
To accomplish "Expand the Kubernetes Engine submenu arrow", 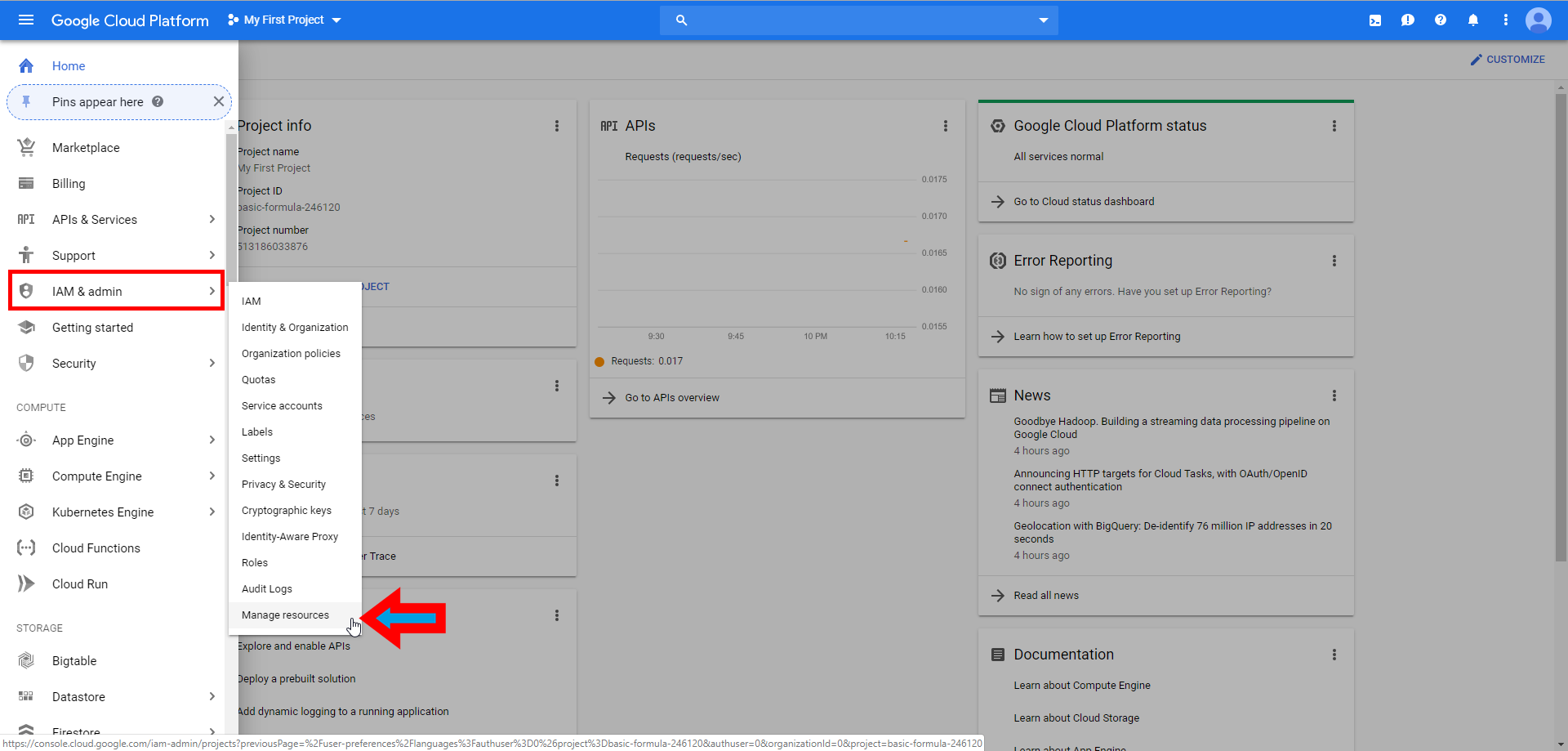I will pyautogui.click(x=212, y=512).
